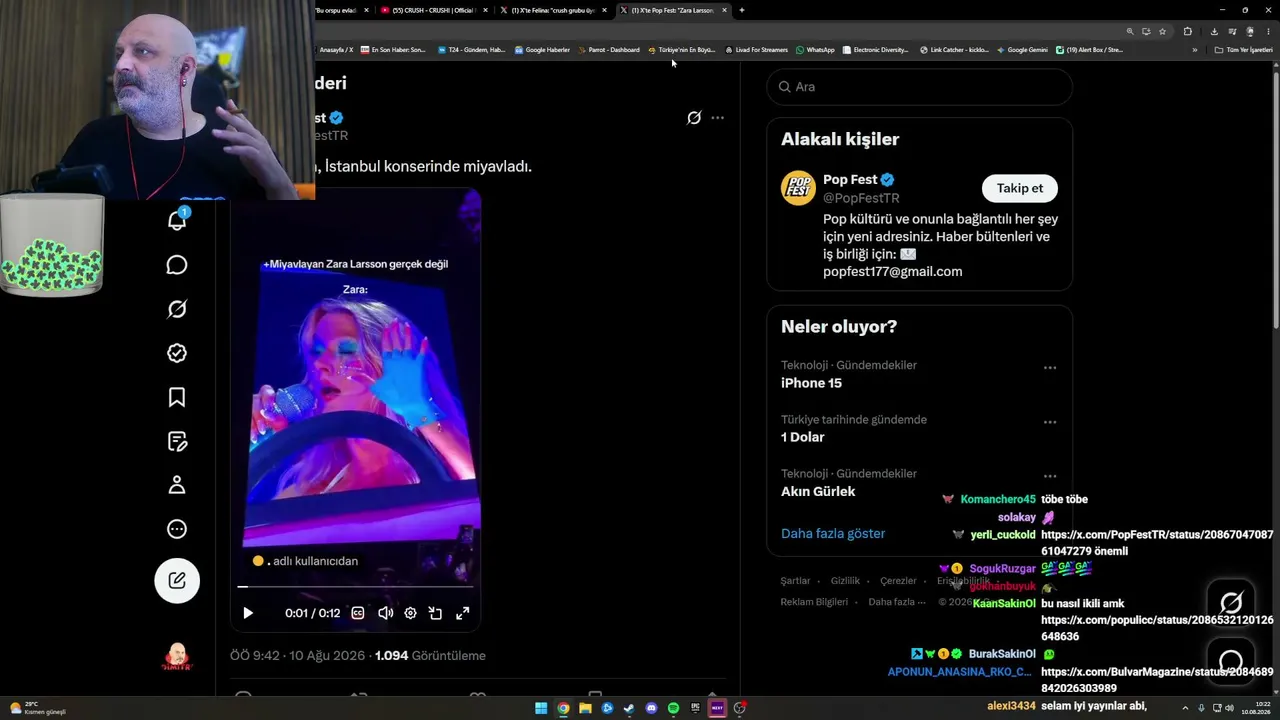Toggle picture-in-picture for the video

point(436,613)
